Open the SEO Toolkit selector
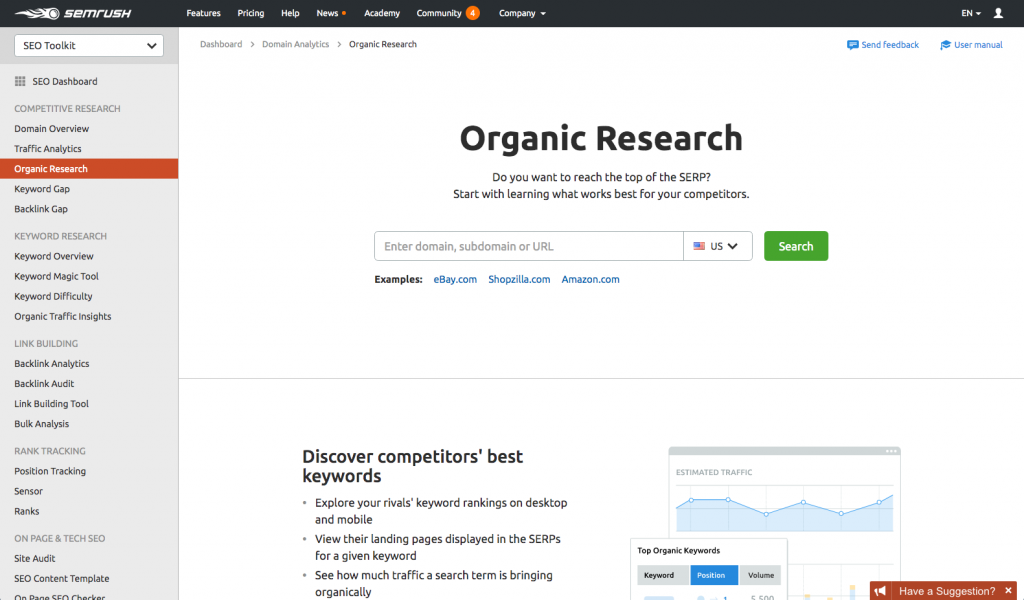 (88, 45)
